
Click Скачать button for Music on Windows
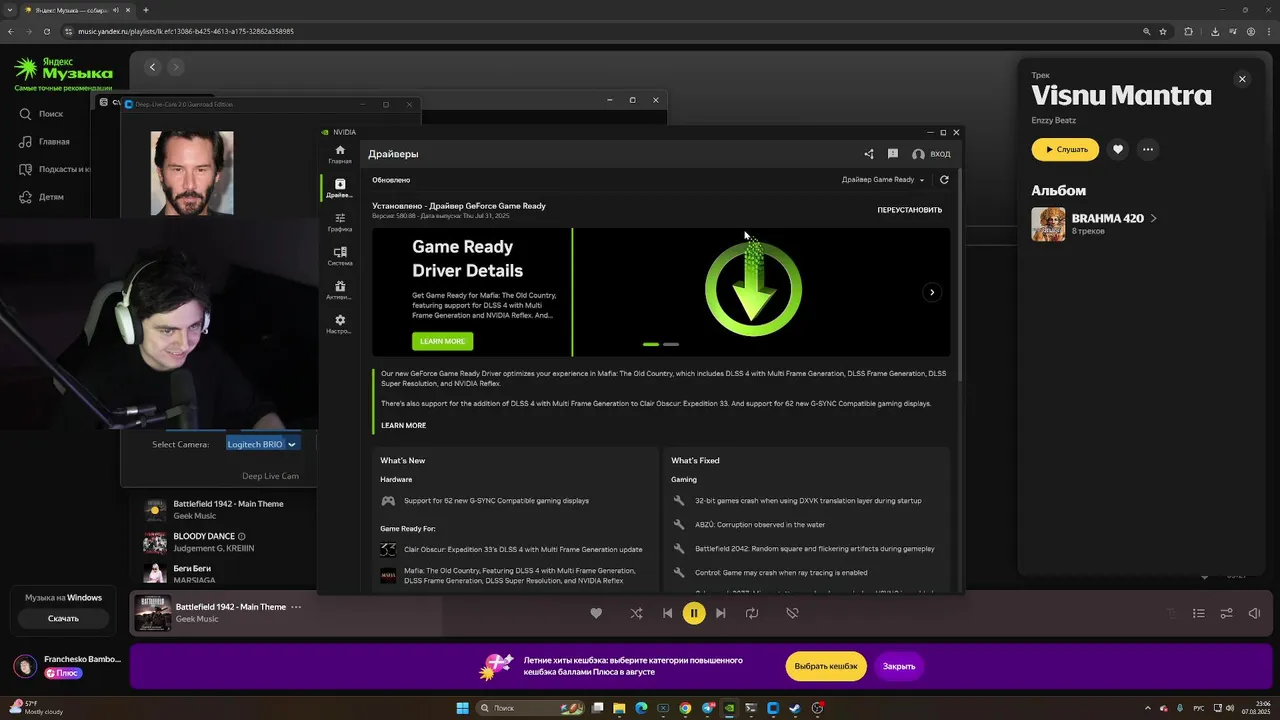(63, 618)
